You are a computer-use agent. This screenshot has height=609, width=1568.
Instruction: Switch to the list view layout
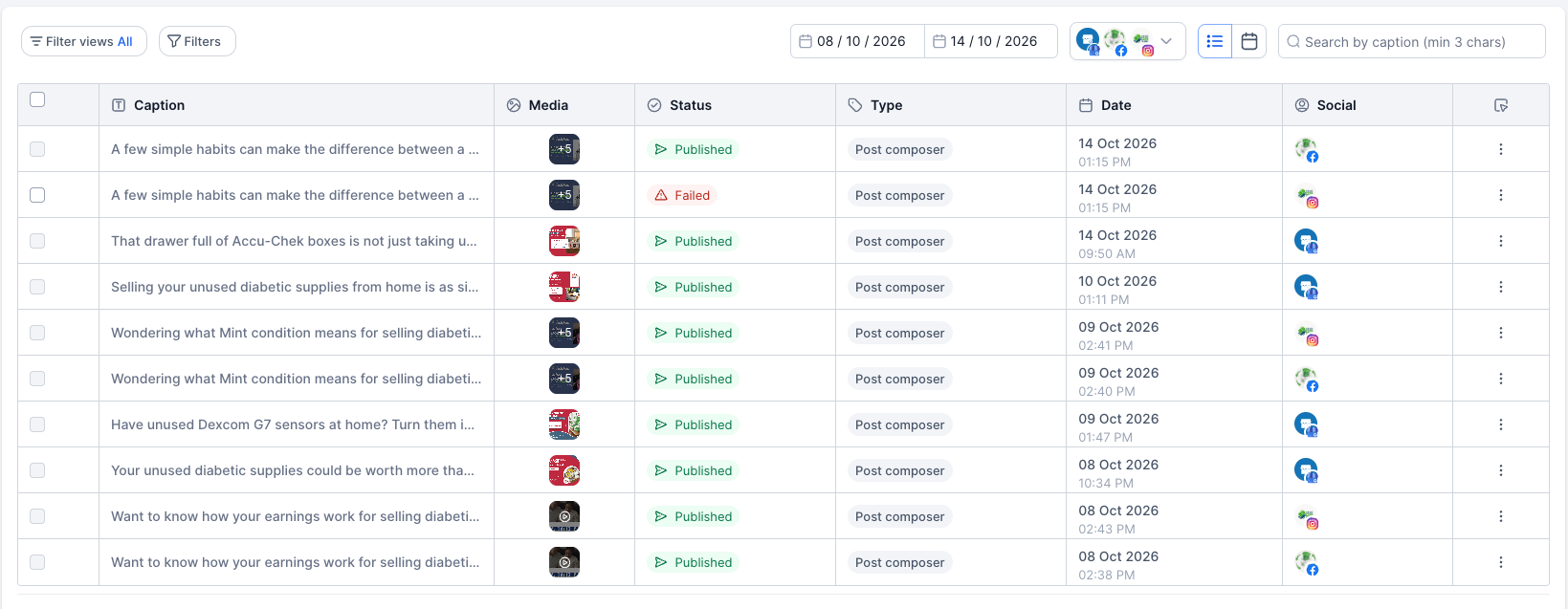pos(1215,41)
